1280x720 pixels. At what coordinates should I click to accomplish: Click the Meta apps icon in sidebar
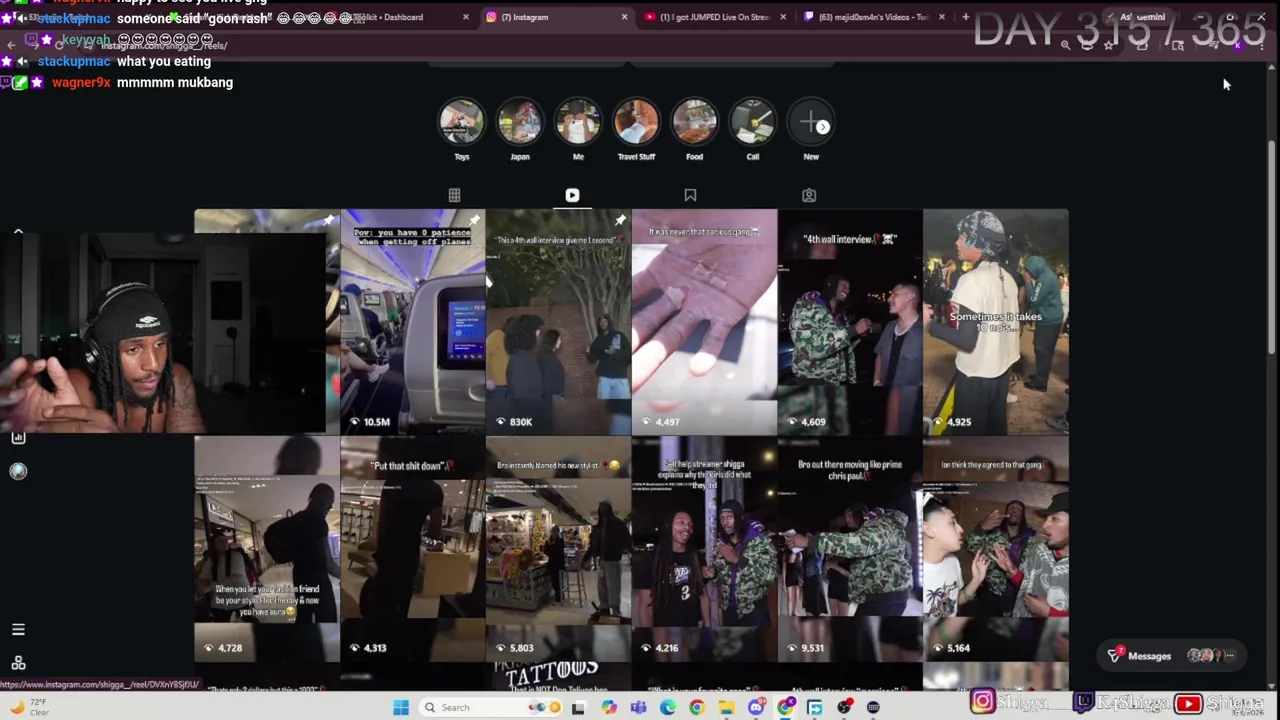[18, 663]
